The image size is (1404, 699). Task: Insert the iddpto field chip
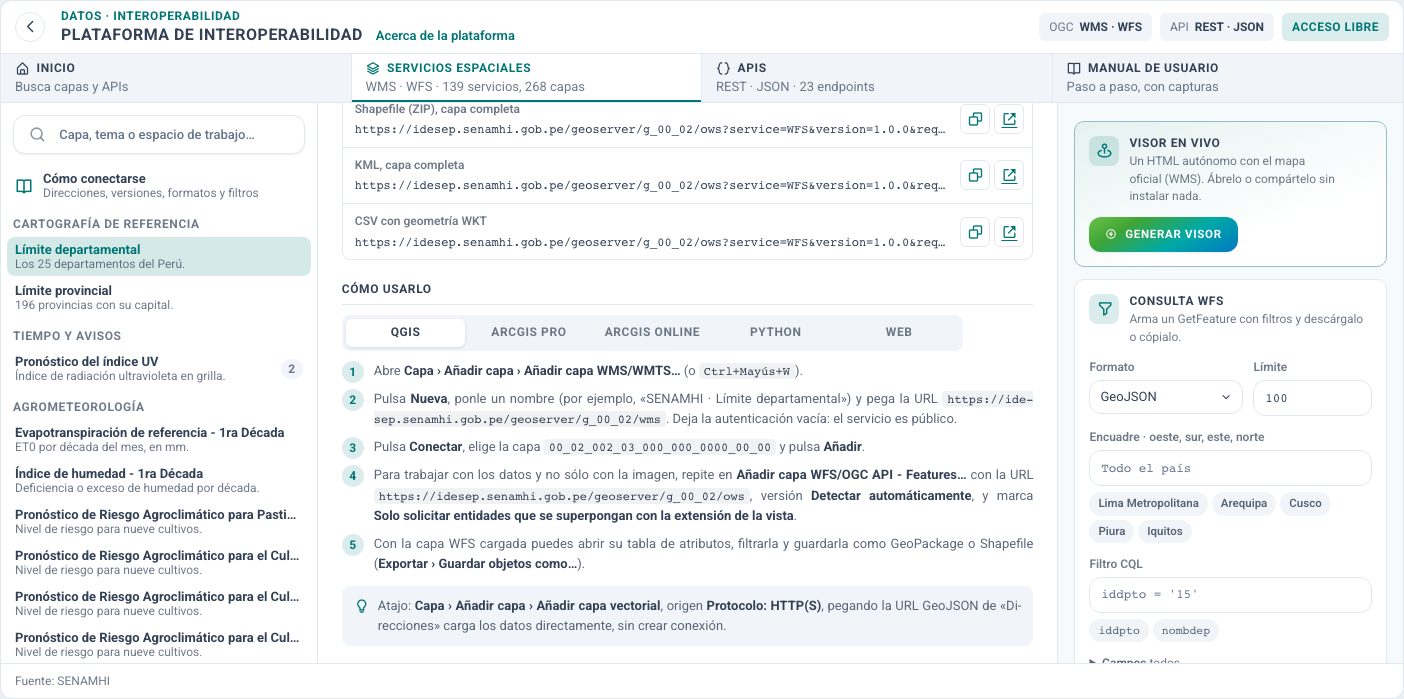(1118, 631)
